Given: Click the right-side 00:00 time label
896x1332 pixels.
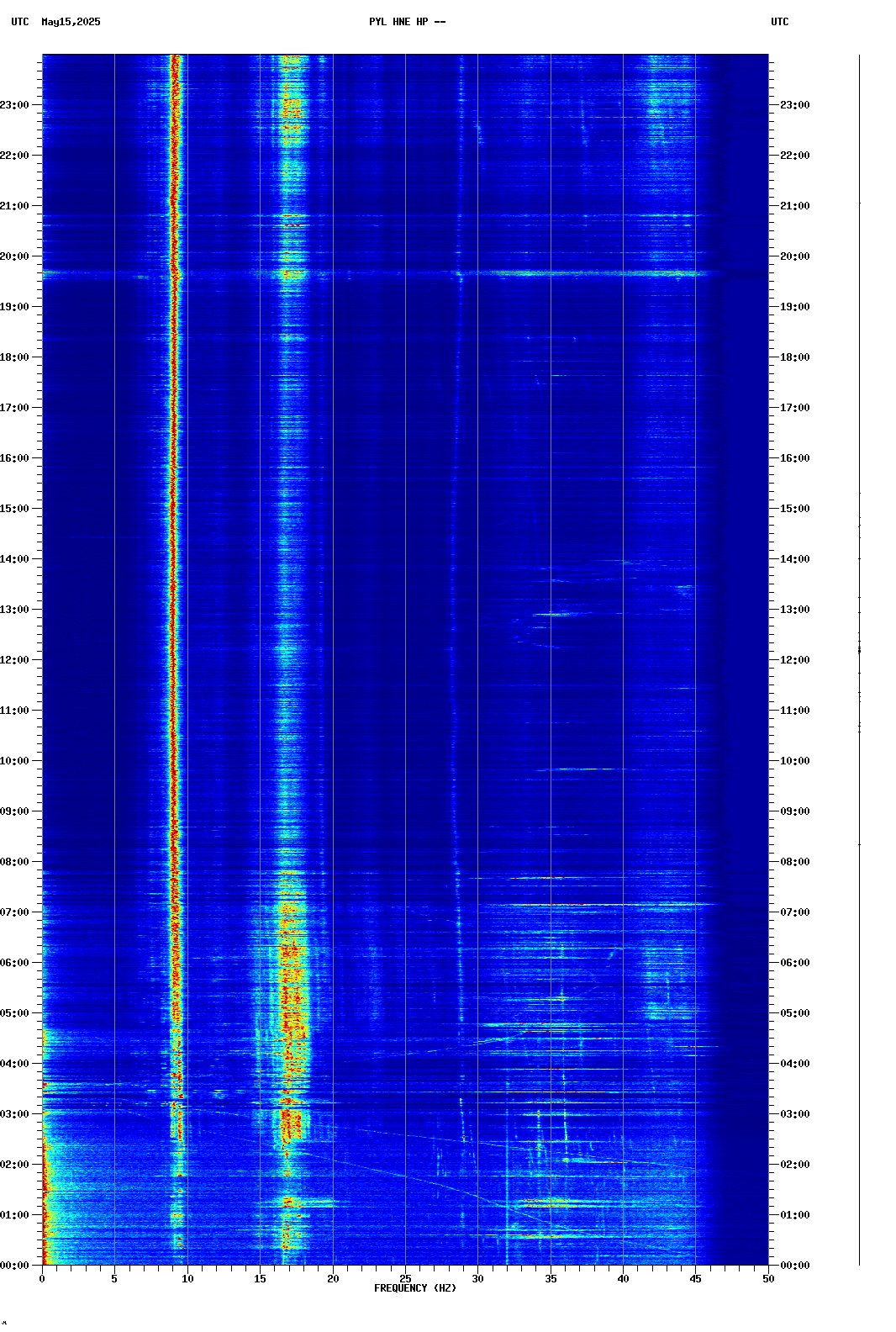Looking at the screenshot, I should [x=795, y=1266].
